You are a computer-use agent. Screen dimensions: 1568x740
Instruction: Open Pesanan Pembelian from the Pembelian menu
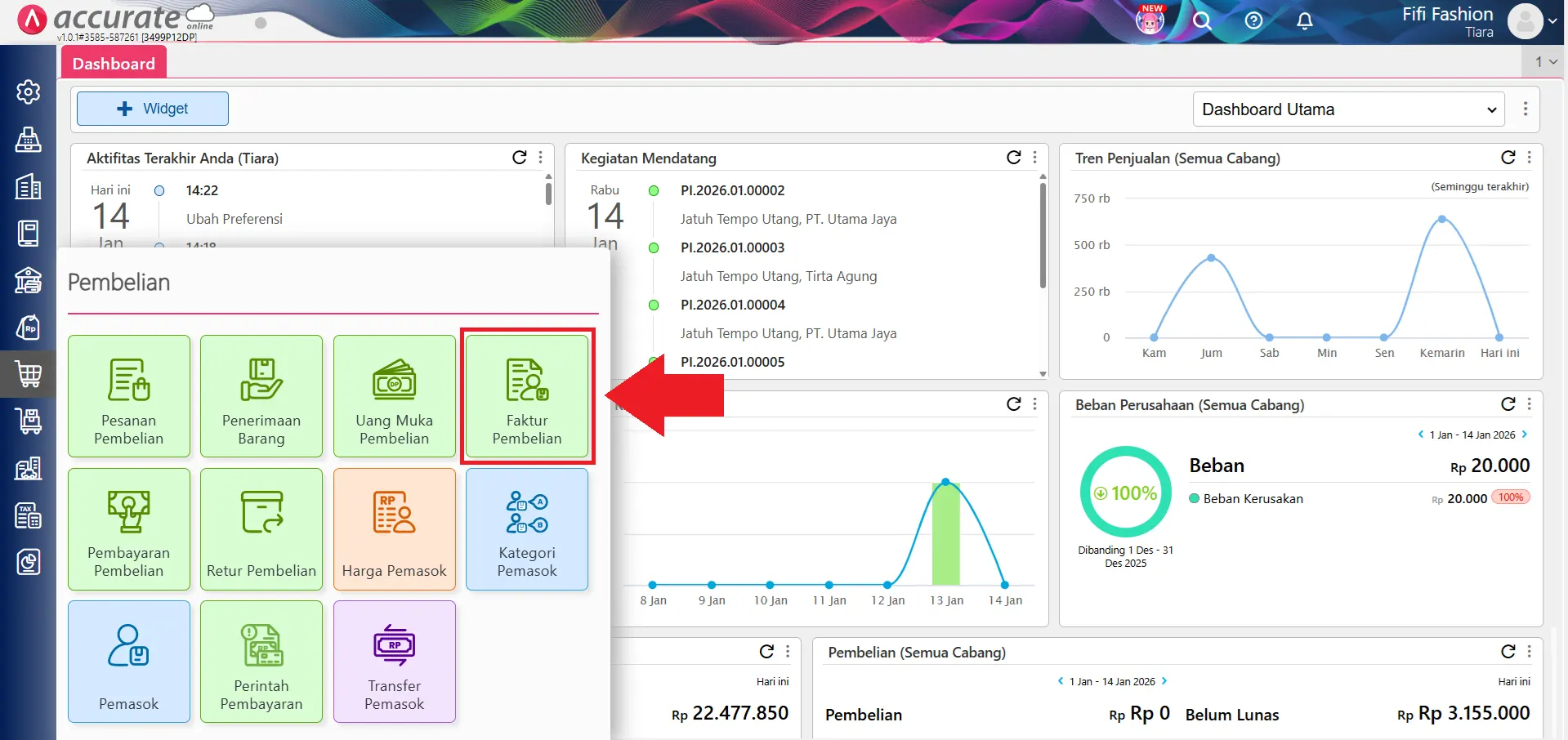tap(129, 396)
